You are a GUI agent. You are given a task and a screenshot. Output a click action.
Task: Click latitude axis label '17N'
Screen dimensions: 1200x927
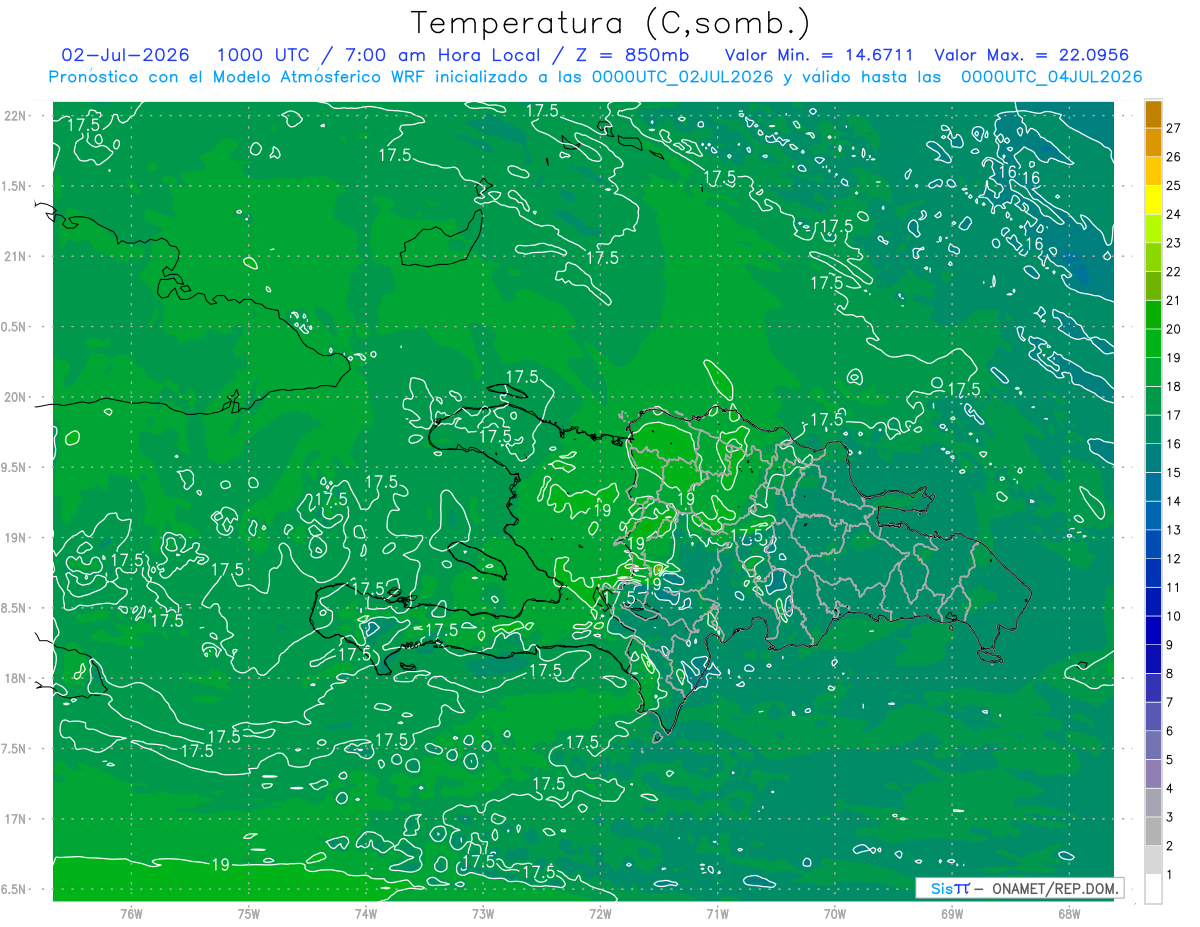click(14, 819)
